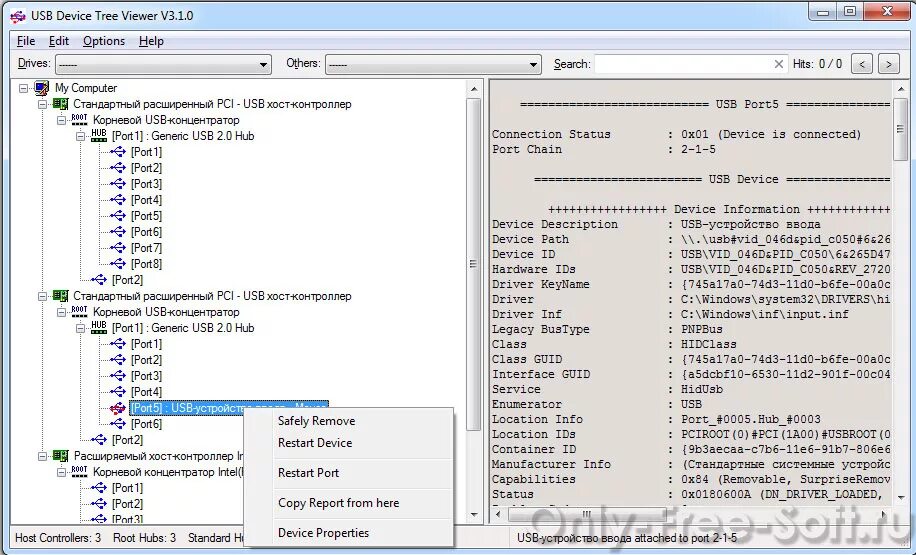
Task: Select [Port4] under second Generic hub
Action: 146,392
